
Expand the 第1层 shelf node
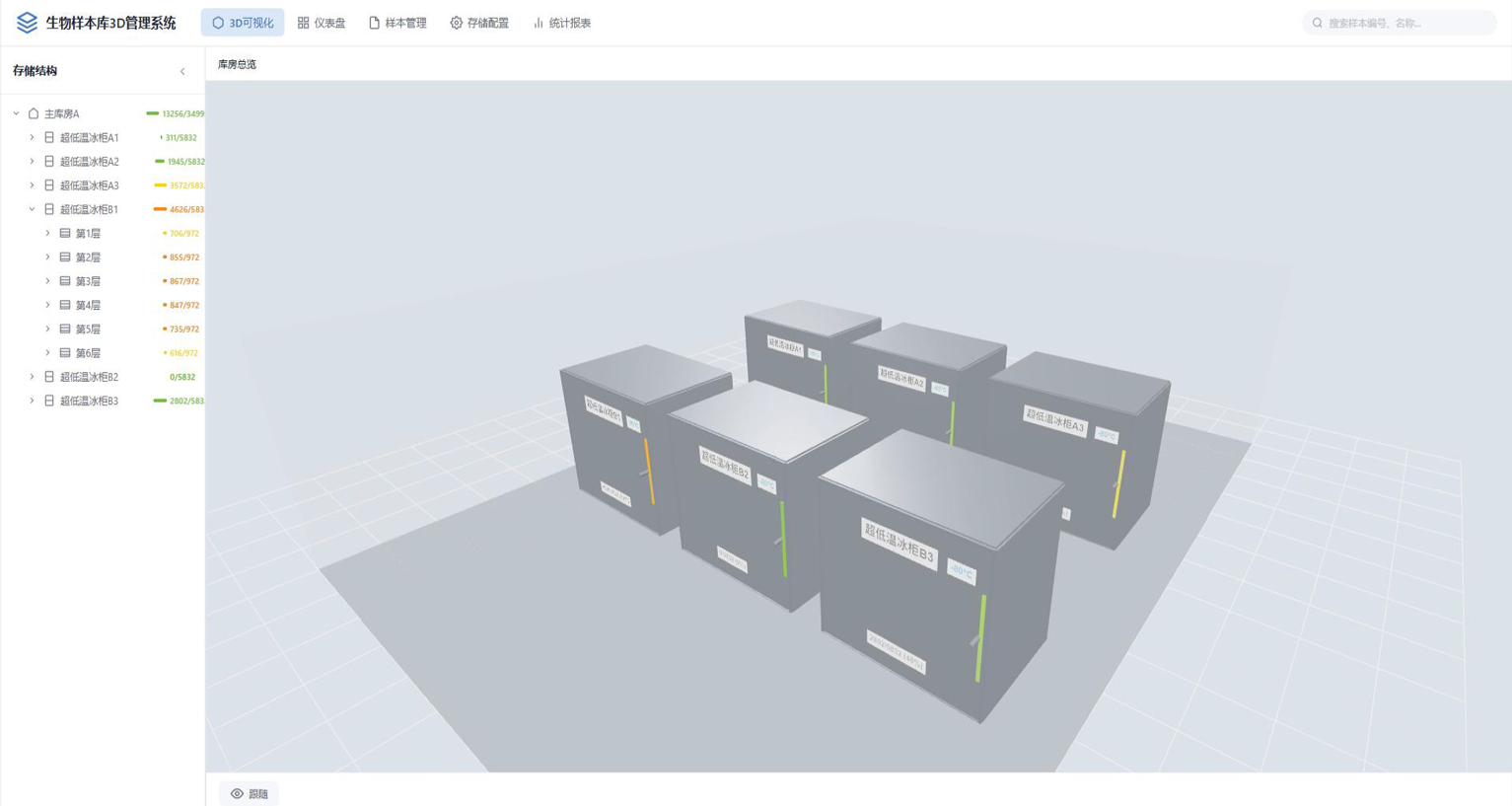coord(47,233)
